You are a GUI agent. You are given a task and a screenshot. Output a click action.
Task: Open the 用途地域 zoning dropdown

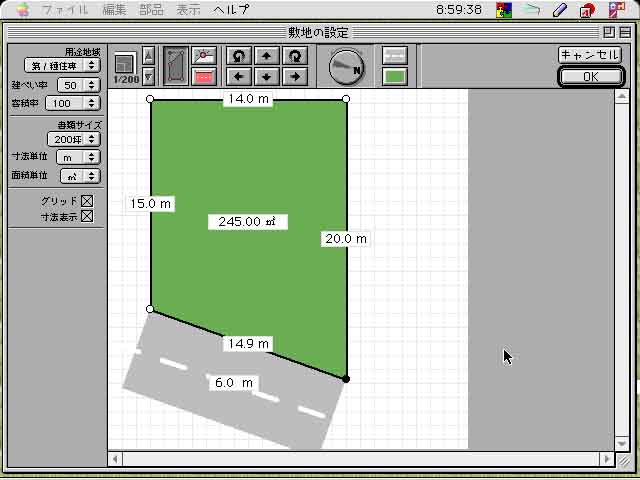click(62, 65)
